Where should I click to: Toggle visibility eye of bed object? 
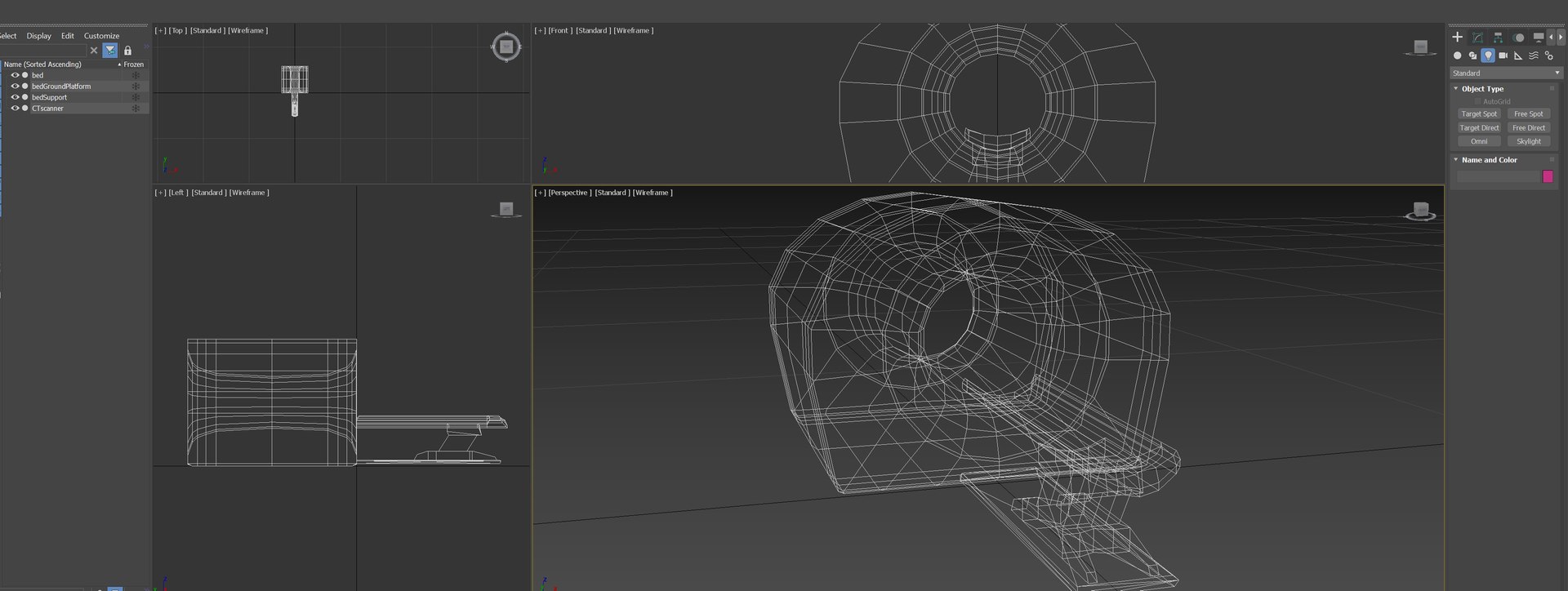tap(15, 75)
